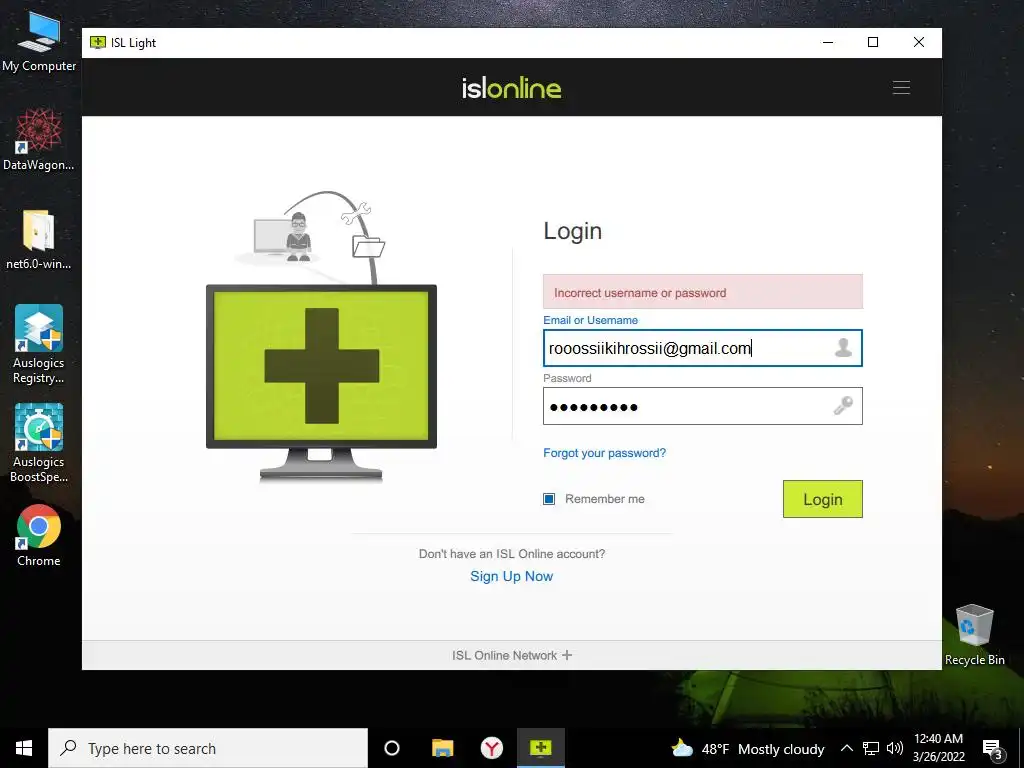Image resolution: width=1024 pixels, height=768 pixels.
Task: Toggle the Remember me checkbox
Action: tap(549, 499)
